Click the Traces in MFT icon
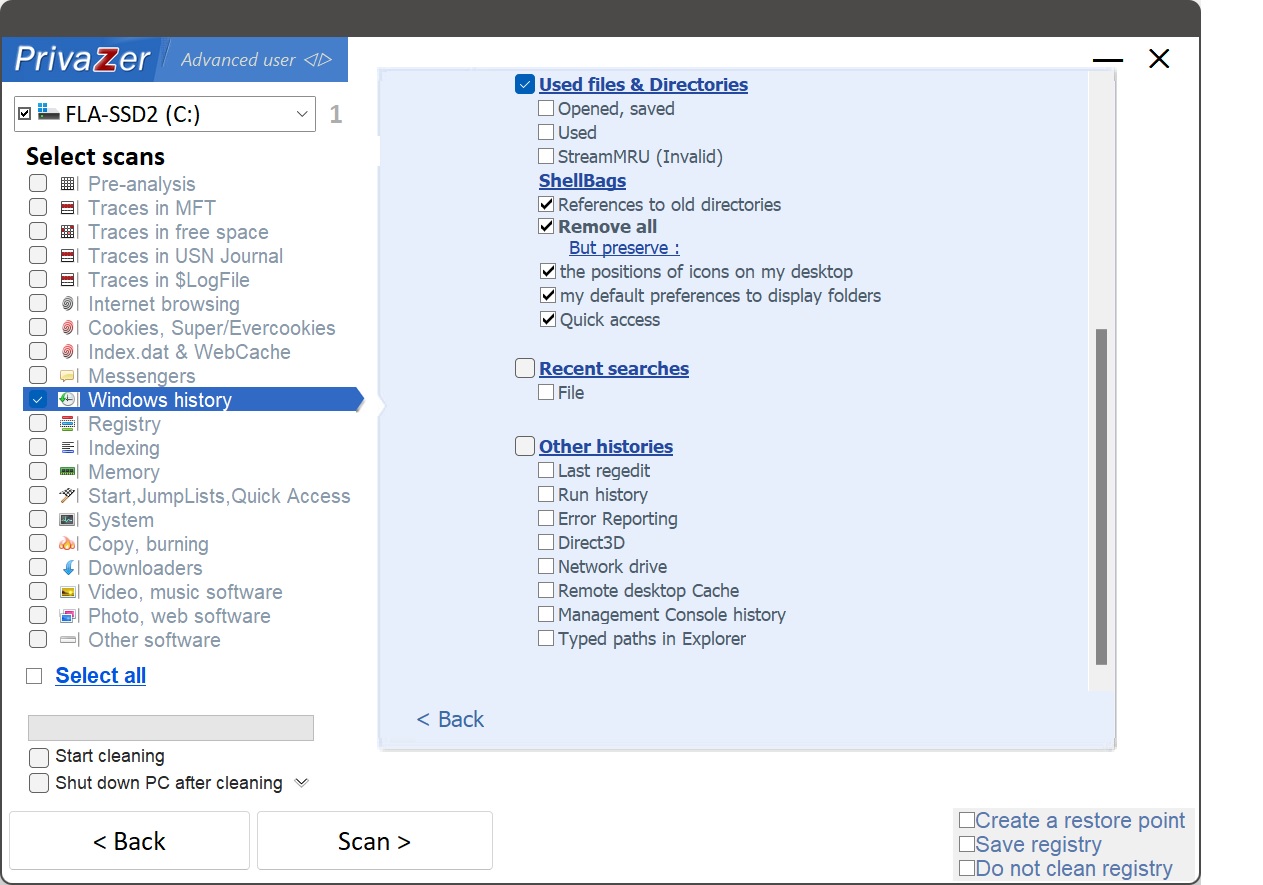The height and width of the screenshot is (885, 1263). click(68, 208)
